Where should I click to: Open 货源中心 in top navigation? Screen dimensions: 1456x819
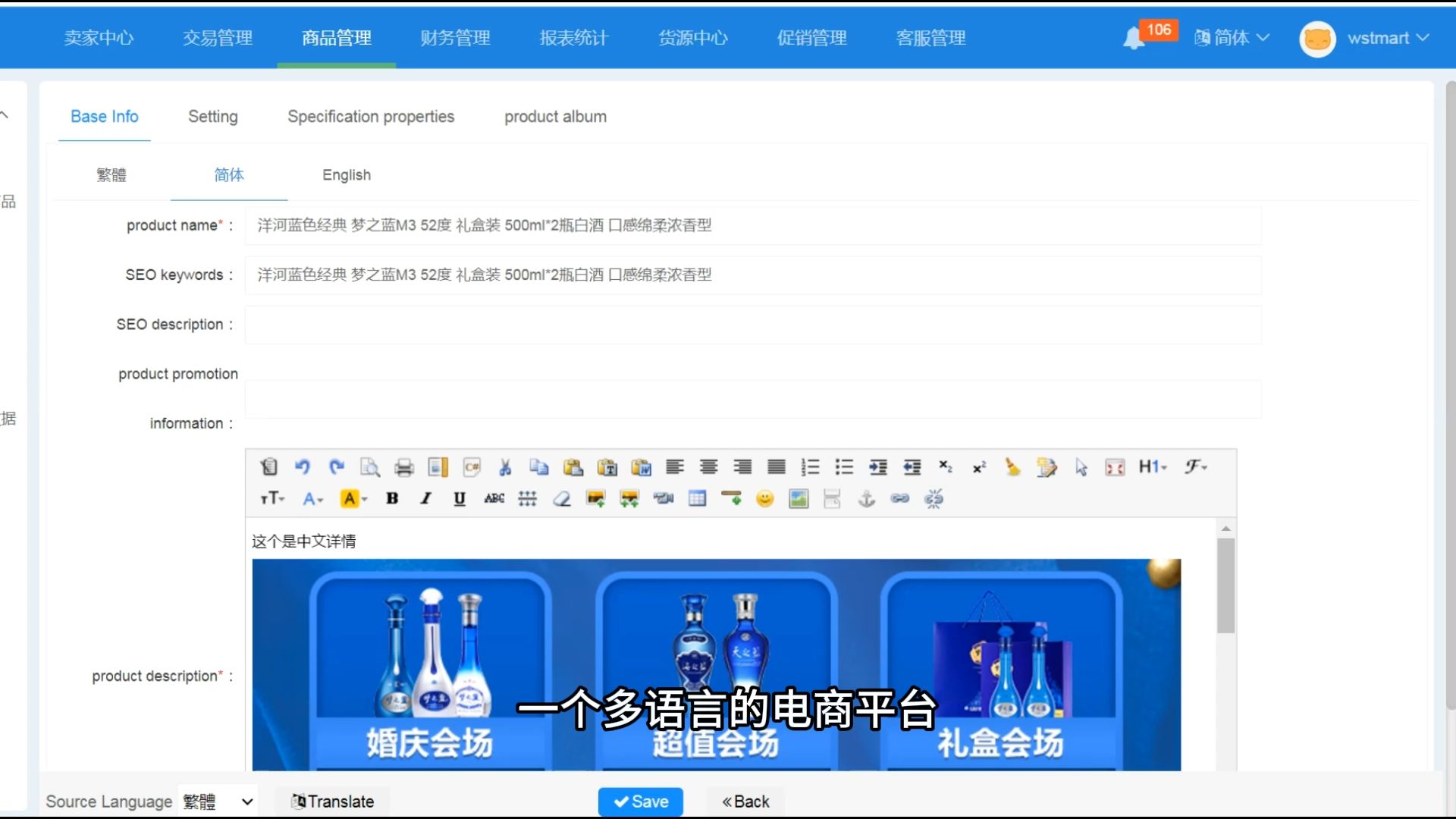click(693, 38)
